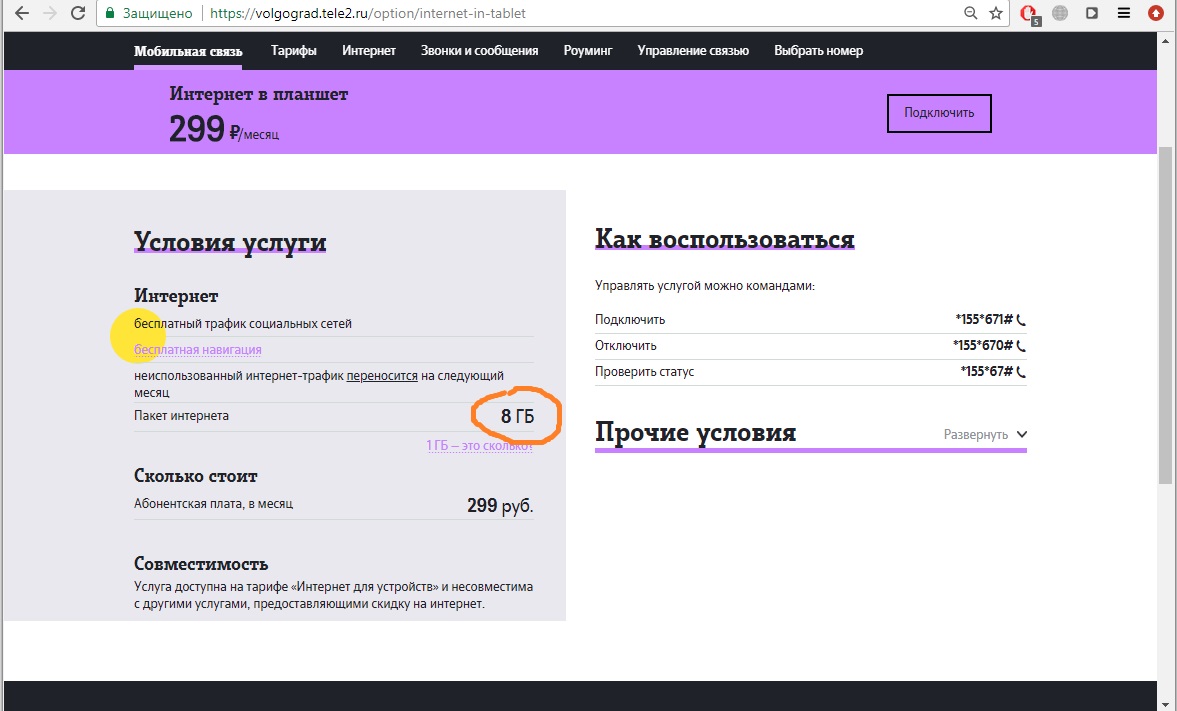The width and height of the screenshot is (1177, 711).
Task: Open the zoom magnifier icon in address bar
Action: (x=970, y=13)
